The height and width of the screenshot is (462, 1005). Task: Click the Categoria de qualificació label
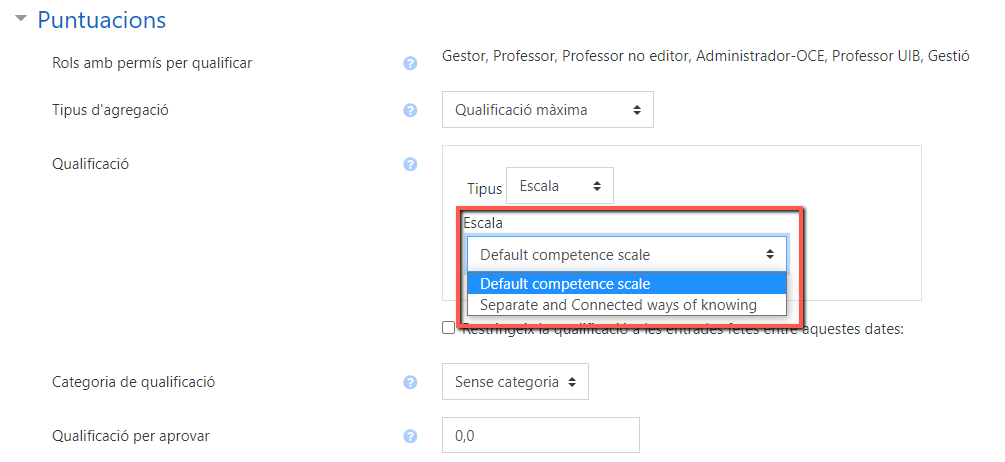tap(133, 382)
